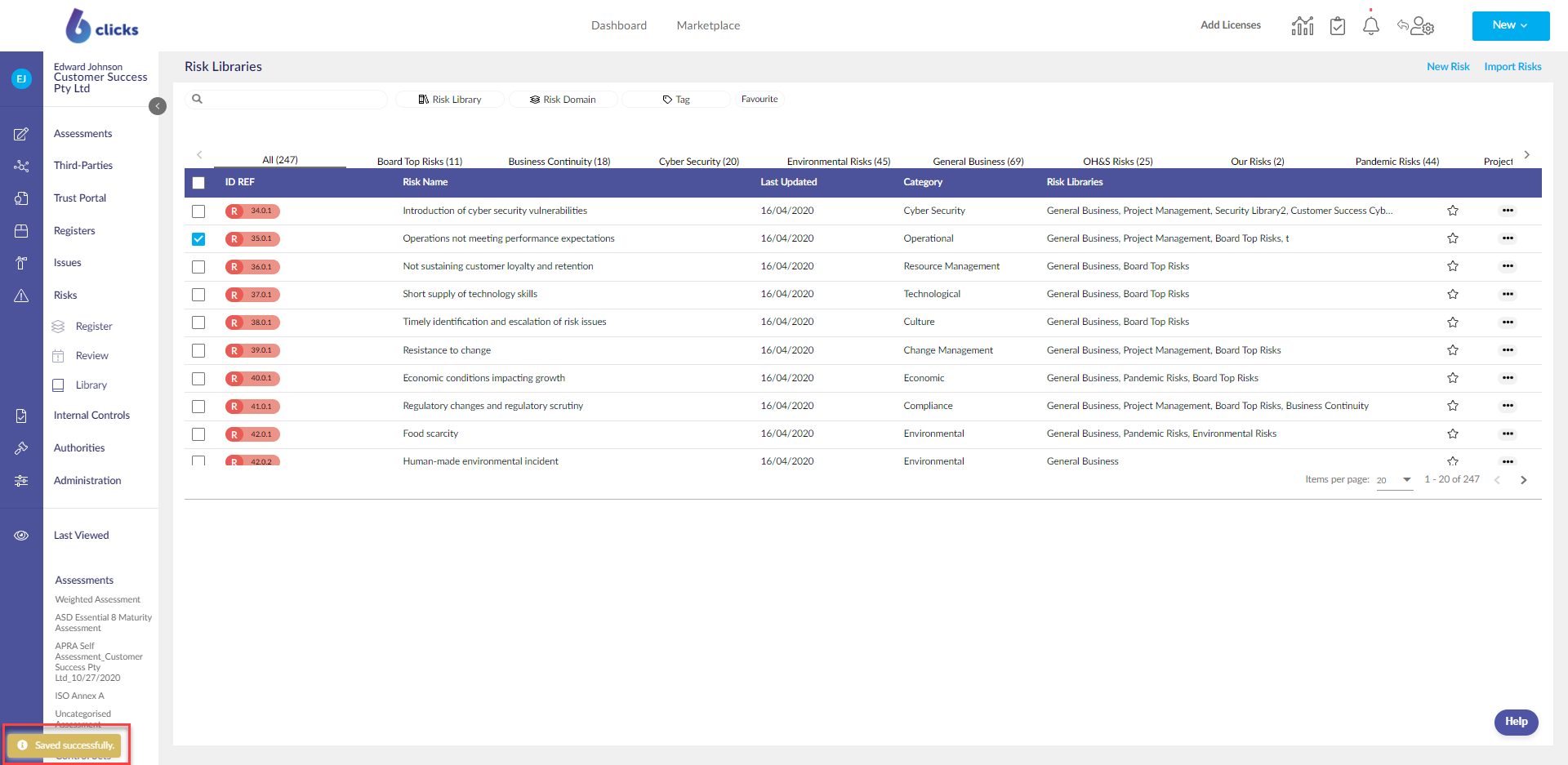The width and height of the screenshot is (1568, 765).
Task: Check the Food scarcity risk row
Action: tap(198, 434)
